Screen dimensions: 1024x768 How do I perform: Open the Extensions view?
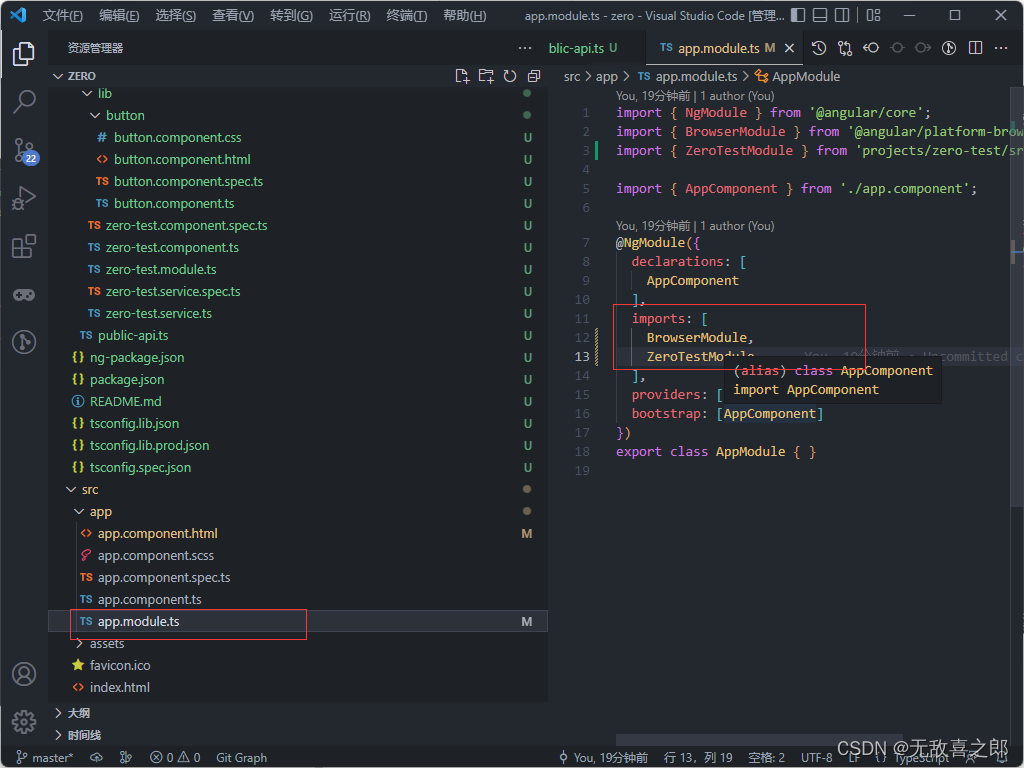(x=24, y=246)
